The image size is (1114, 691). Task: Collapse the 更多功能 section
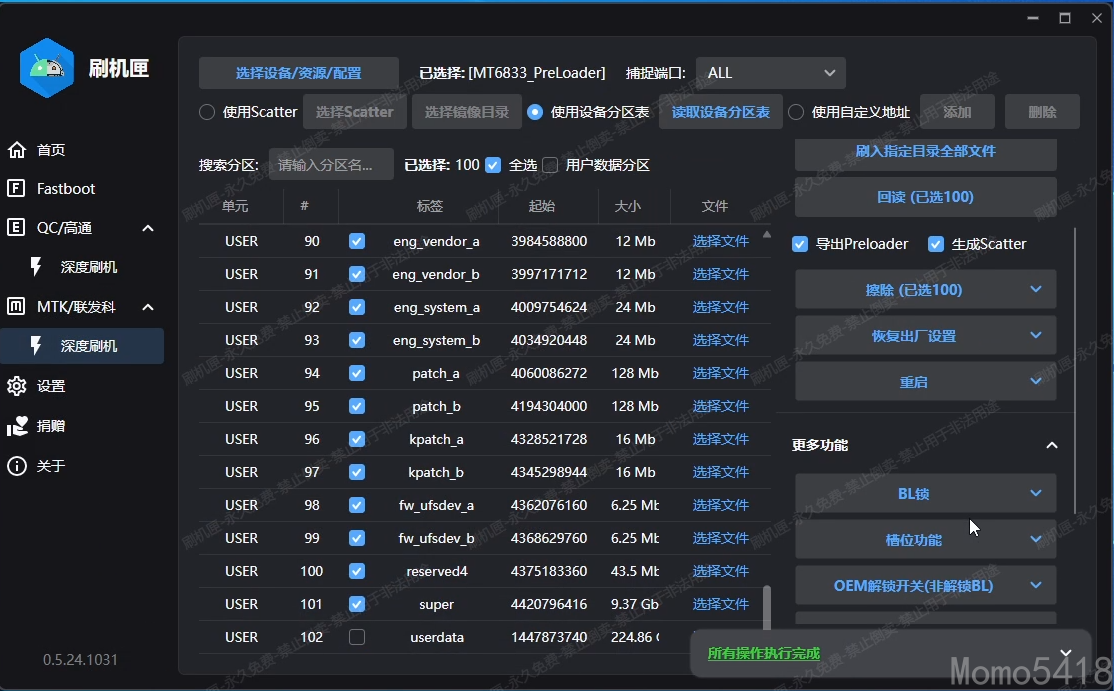(x=1051, y=445)
